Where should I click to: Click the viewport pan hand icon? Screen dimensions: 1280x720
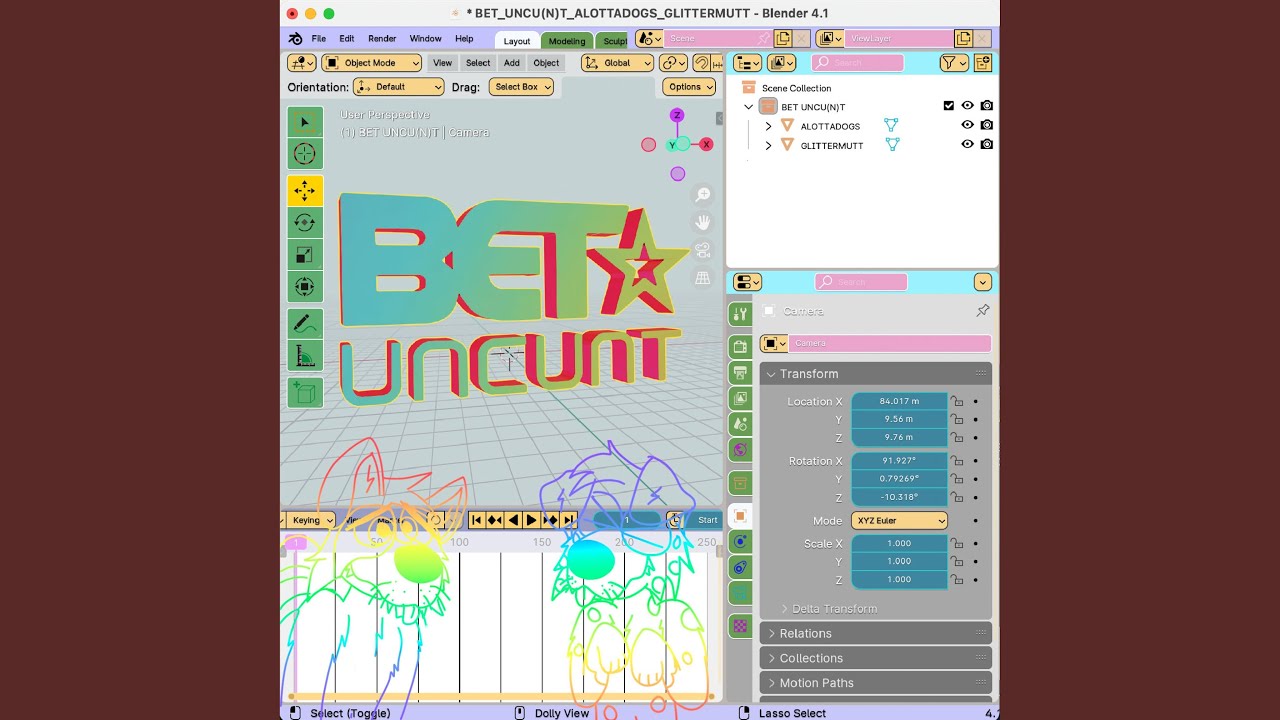click(703, 222)
